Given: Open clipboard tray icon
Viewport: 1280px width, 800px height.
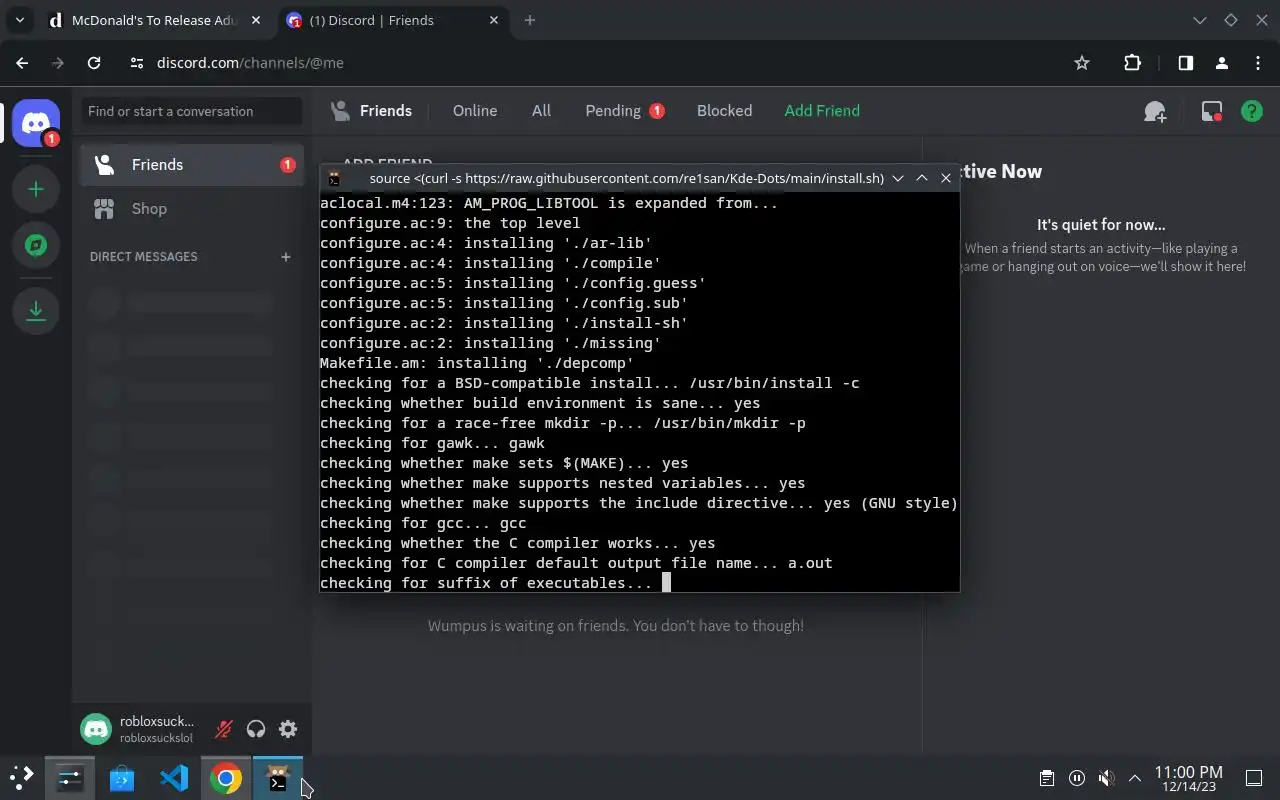Looking at the screenshot, I should (1047, 778).
